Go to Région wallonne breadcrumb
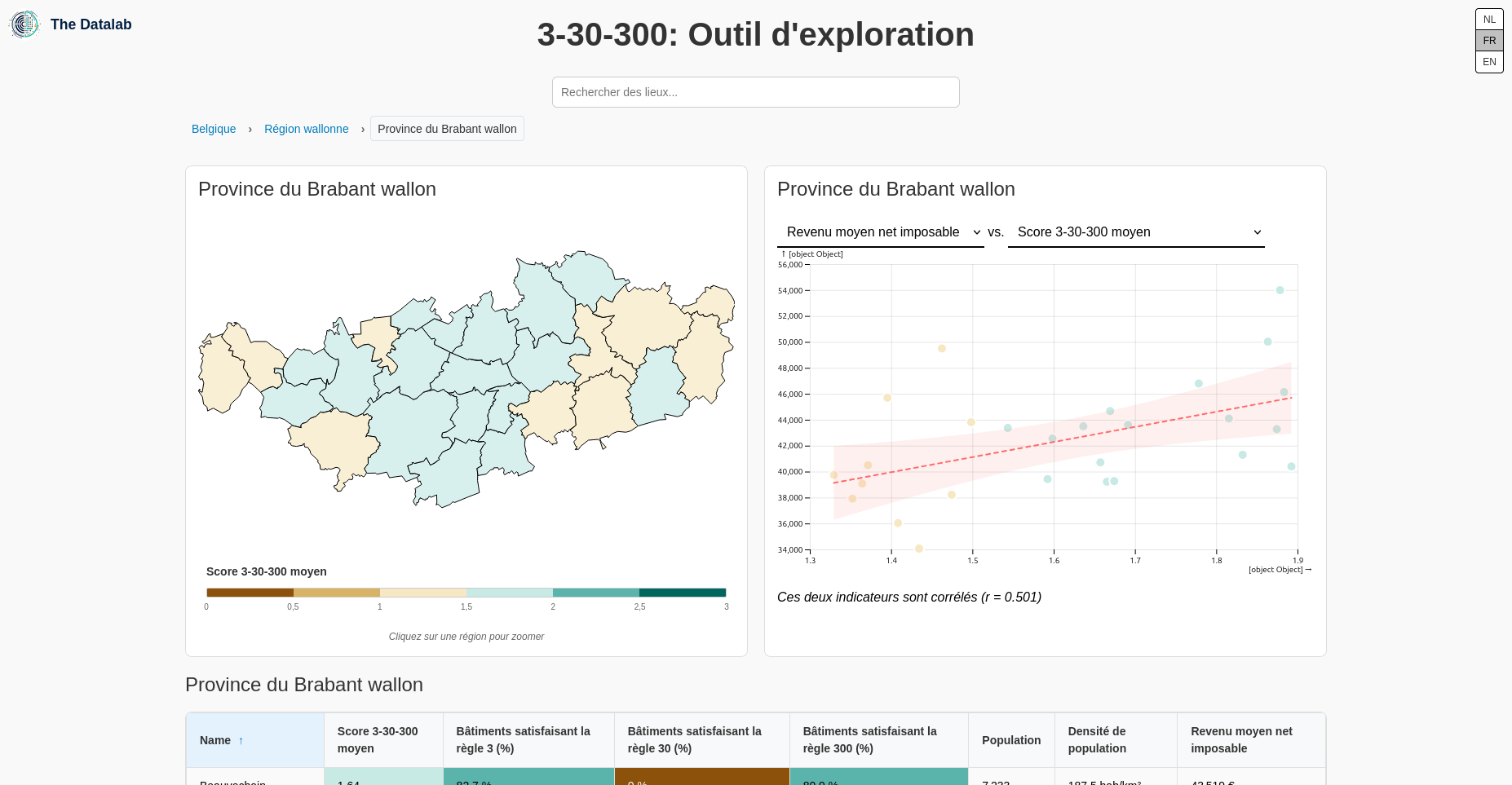This screenshot has width=1512, height=785. (306, 129)
